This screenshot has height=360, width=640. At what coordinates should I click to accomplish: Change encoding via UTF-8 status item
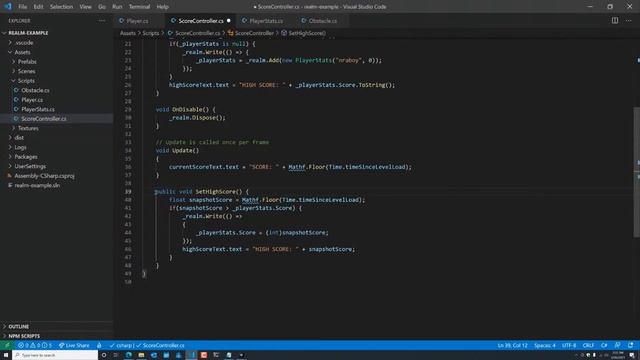point(569,345)
